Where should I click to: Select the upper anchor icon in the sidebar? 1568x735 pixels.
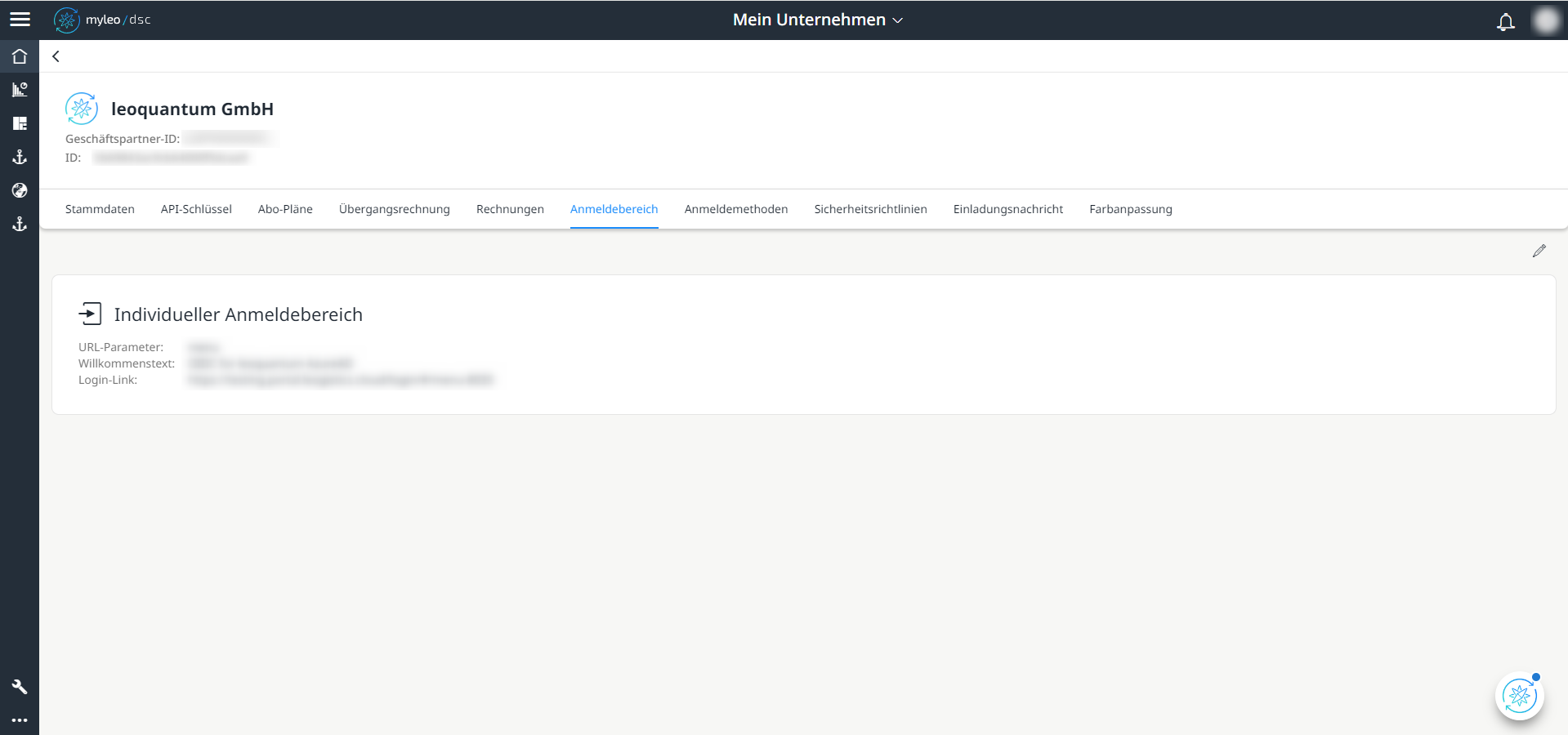(20, 157)
